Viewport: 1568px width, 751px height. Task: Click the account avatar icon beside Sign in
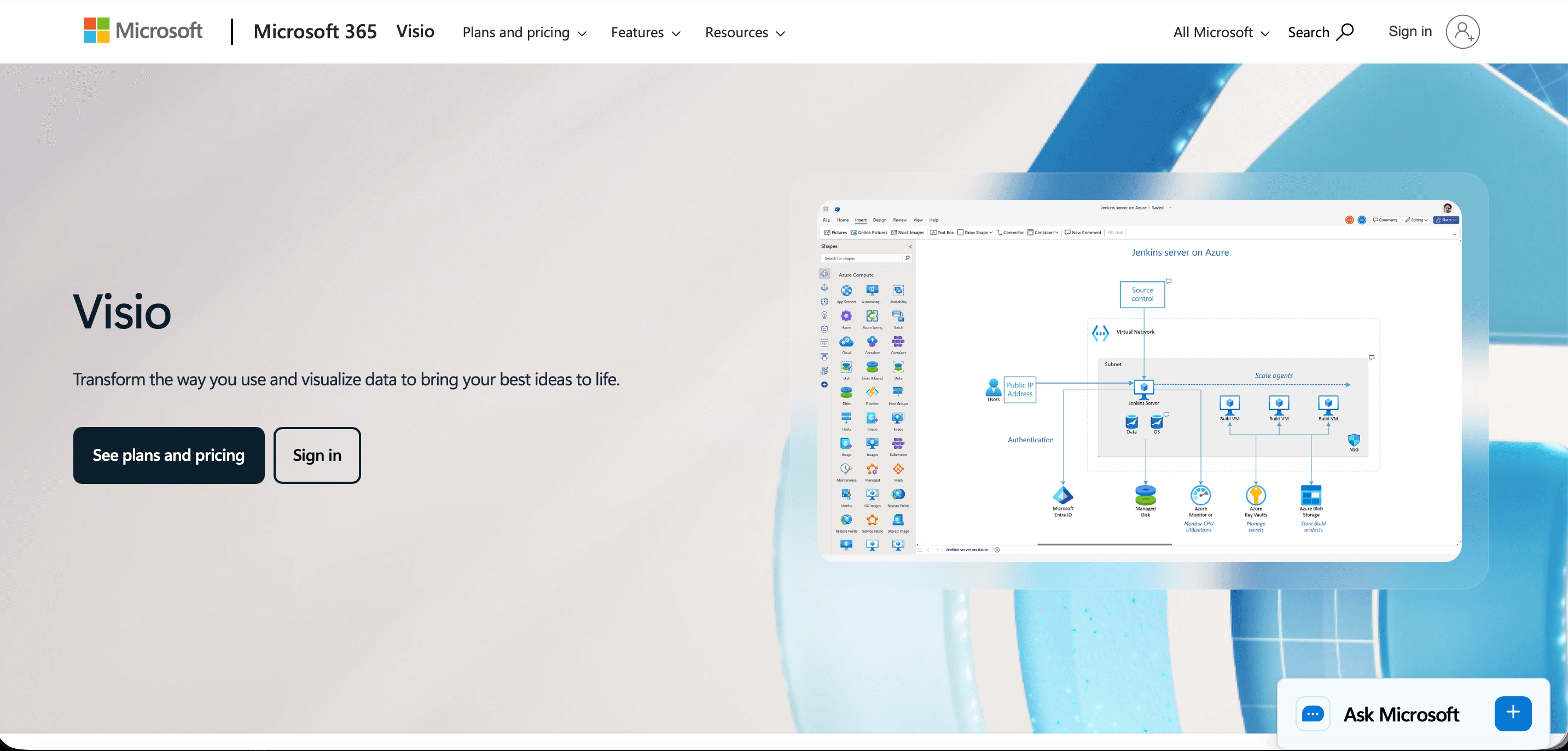tap(1463, 32)
